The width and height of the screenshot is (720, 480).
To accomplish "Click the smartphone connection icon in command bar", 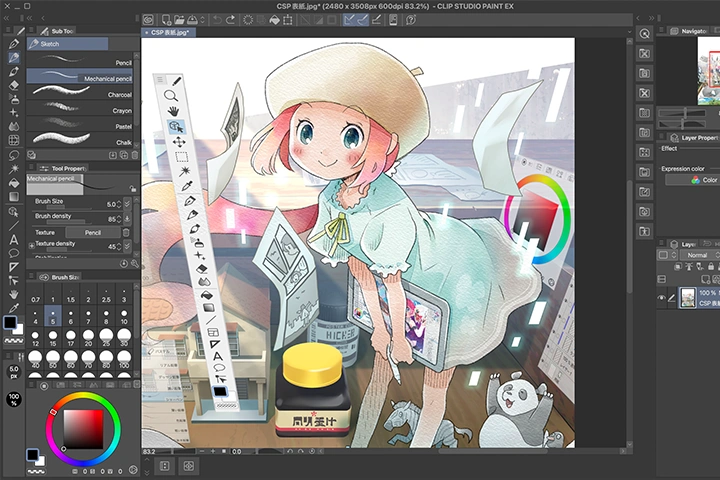I will click(393, 20).
